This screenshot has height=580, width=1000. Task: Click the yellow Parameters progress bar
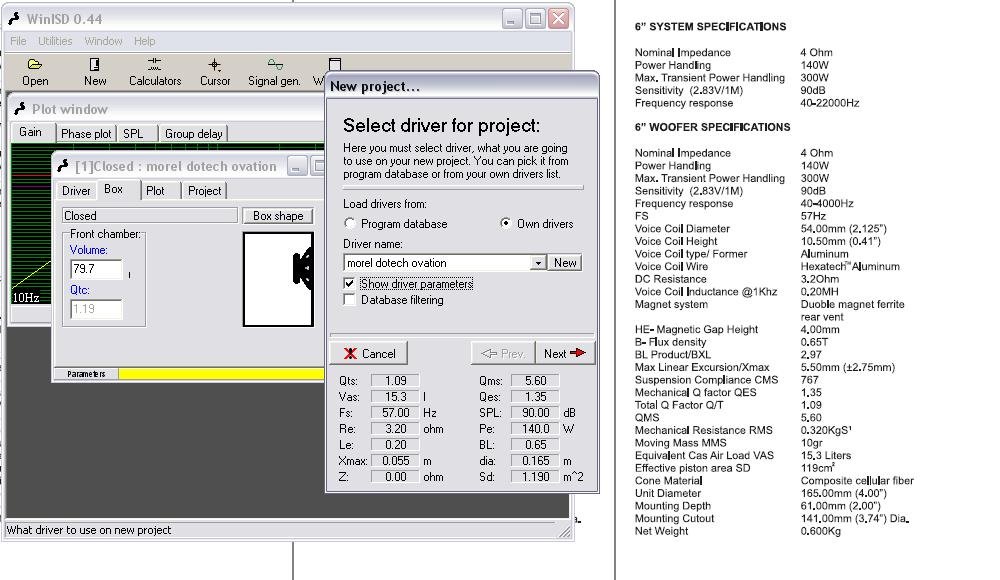tap(221, 374)
